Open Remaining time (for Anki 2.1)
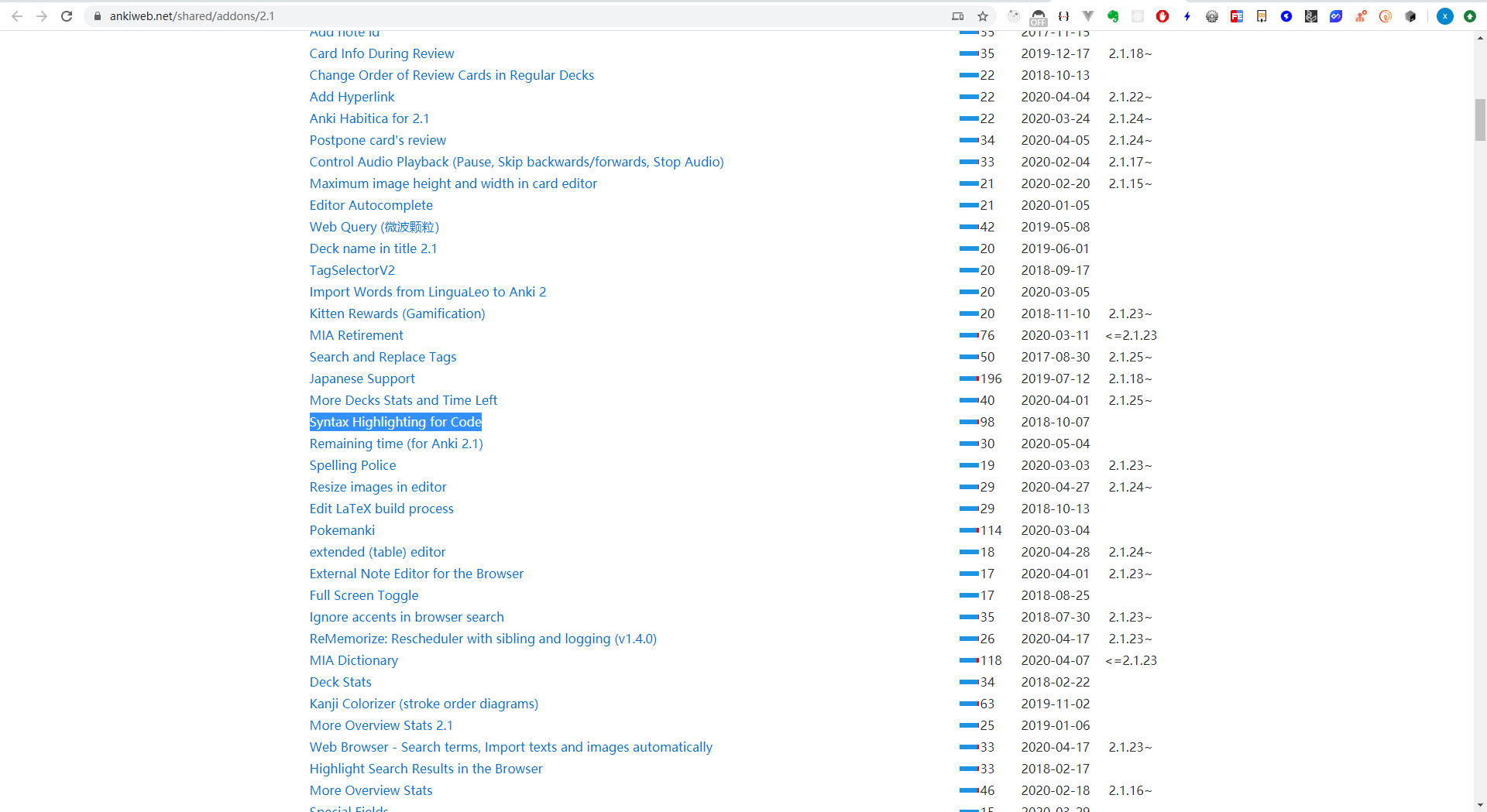The image size is (1487, 812). click(x=397, y=444)
